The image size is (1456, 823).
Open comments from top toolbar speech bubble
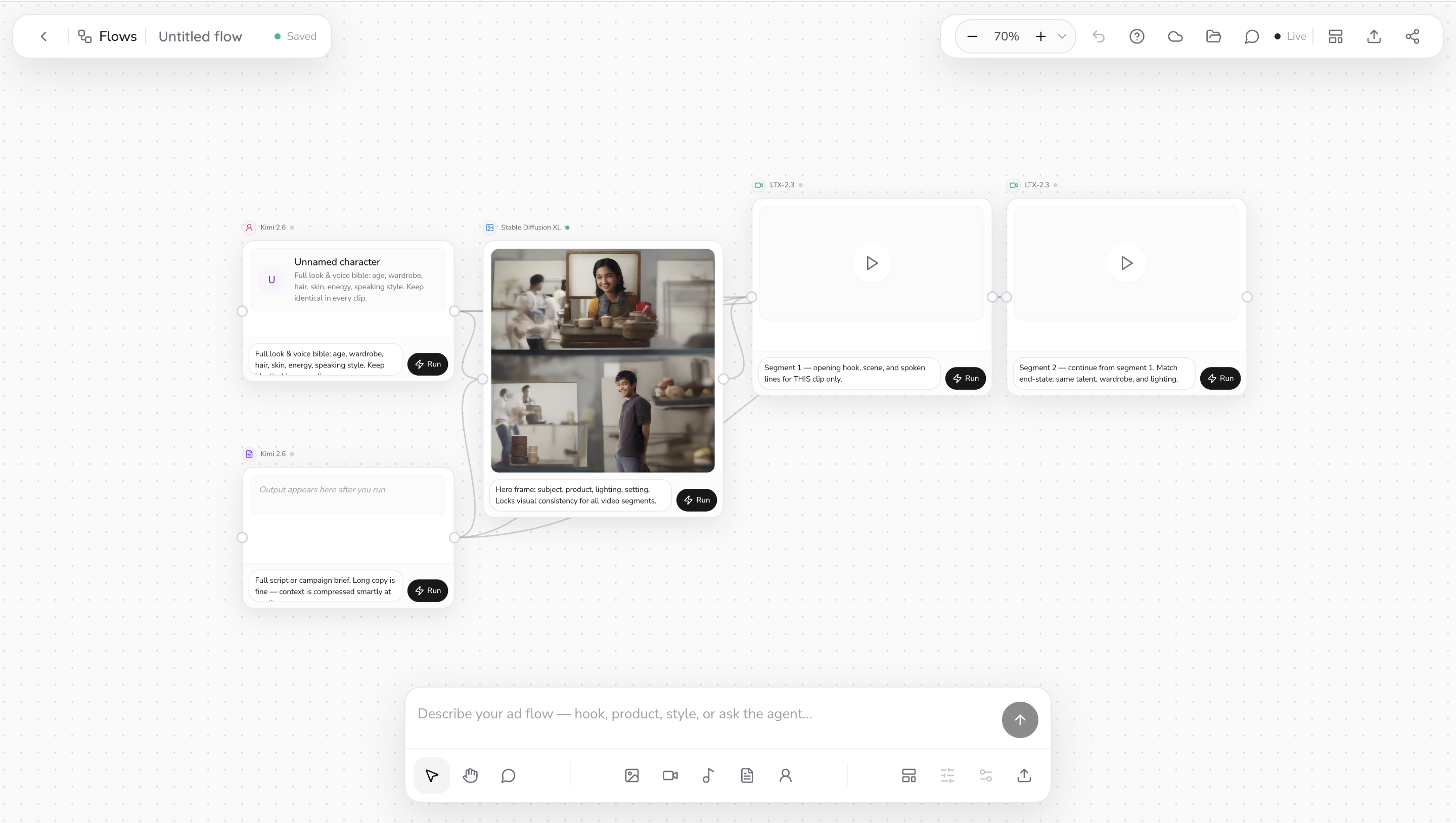point(1251,36)
